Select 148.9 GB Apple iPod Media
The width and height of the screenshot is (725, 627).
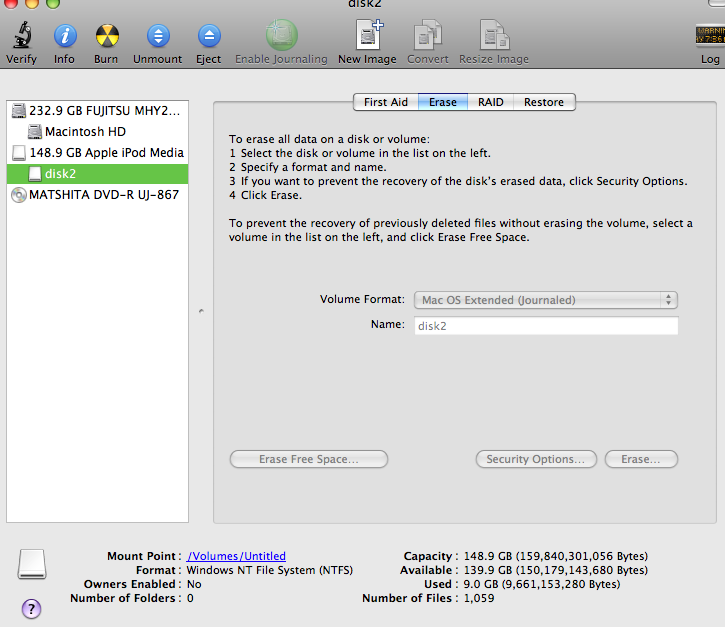[x=98, y=153]
